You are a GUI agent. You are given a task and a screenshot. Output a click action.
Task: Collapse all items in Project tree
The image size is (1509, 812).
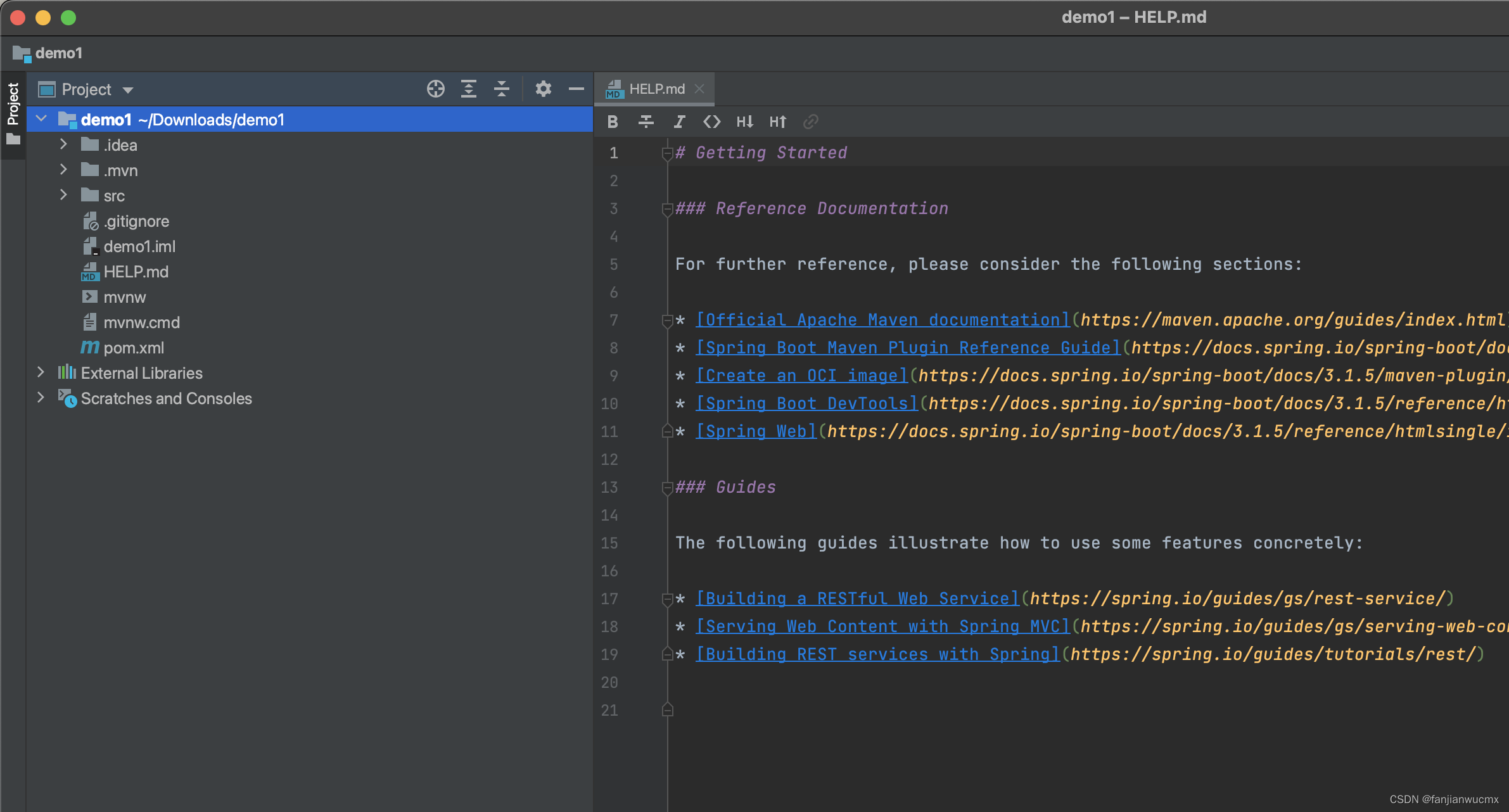(x=501, y=89)
